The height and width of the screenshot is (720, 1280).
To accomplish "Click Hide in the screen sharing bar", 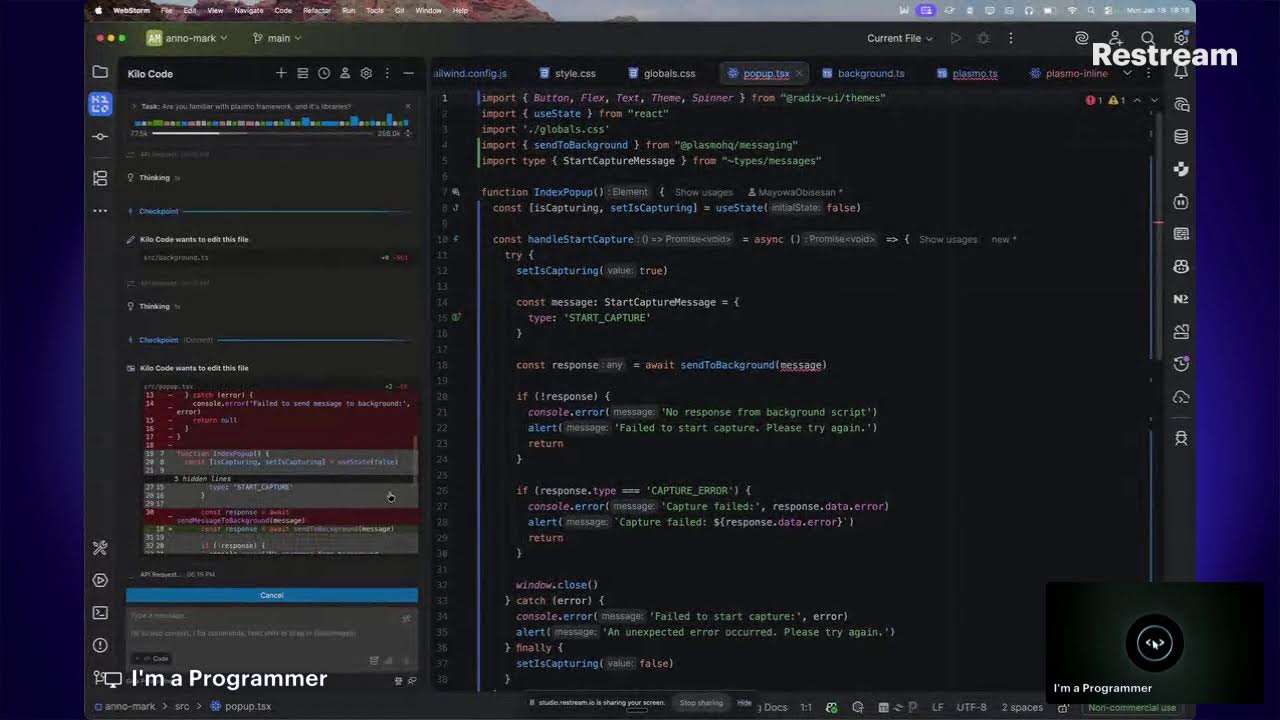I will point(744,703).
